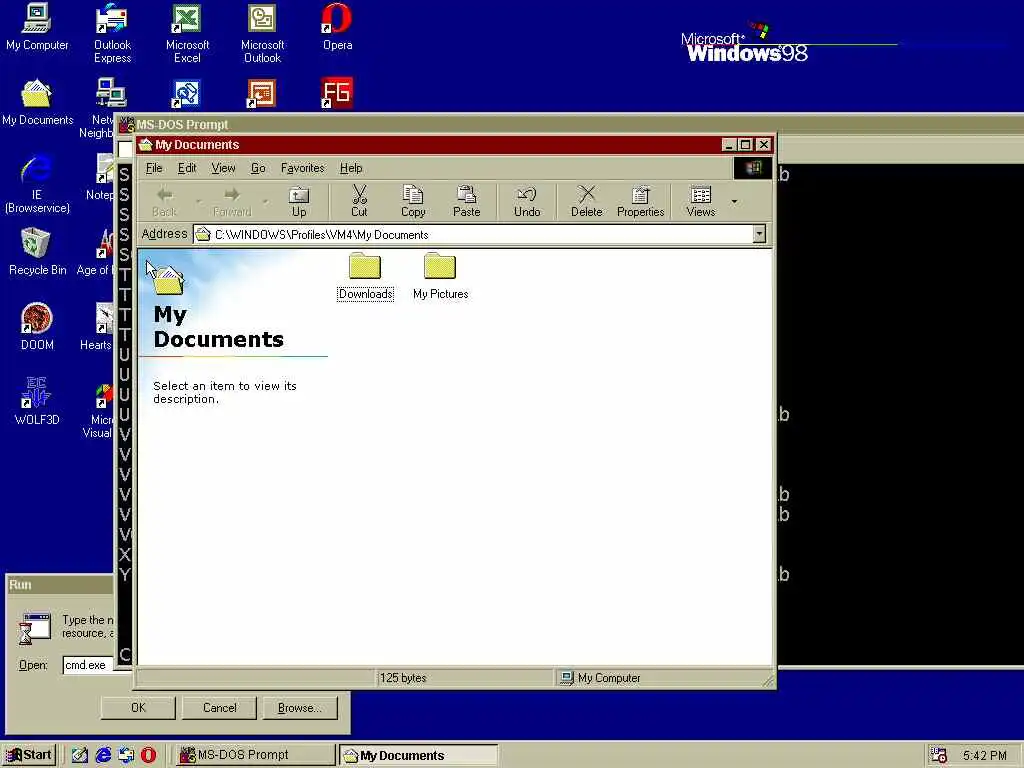
Task: Click OK in the Run dialog
Action: [x=138, y=707]
